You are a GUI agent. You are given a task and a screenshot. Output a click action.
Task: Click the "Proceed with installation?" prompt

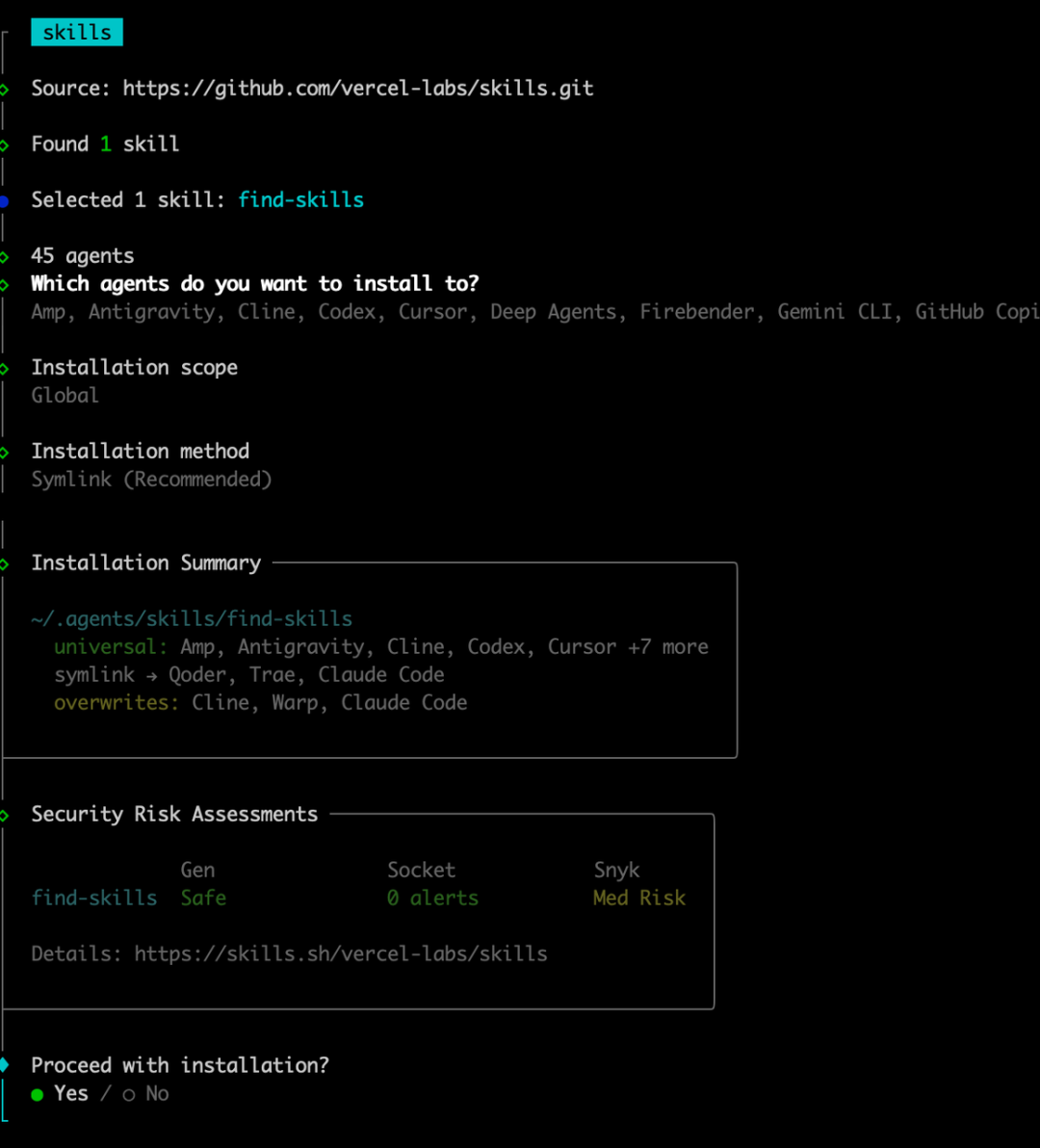click(180, 1065)
